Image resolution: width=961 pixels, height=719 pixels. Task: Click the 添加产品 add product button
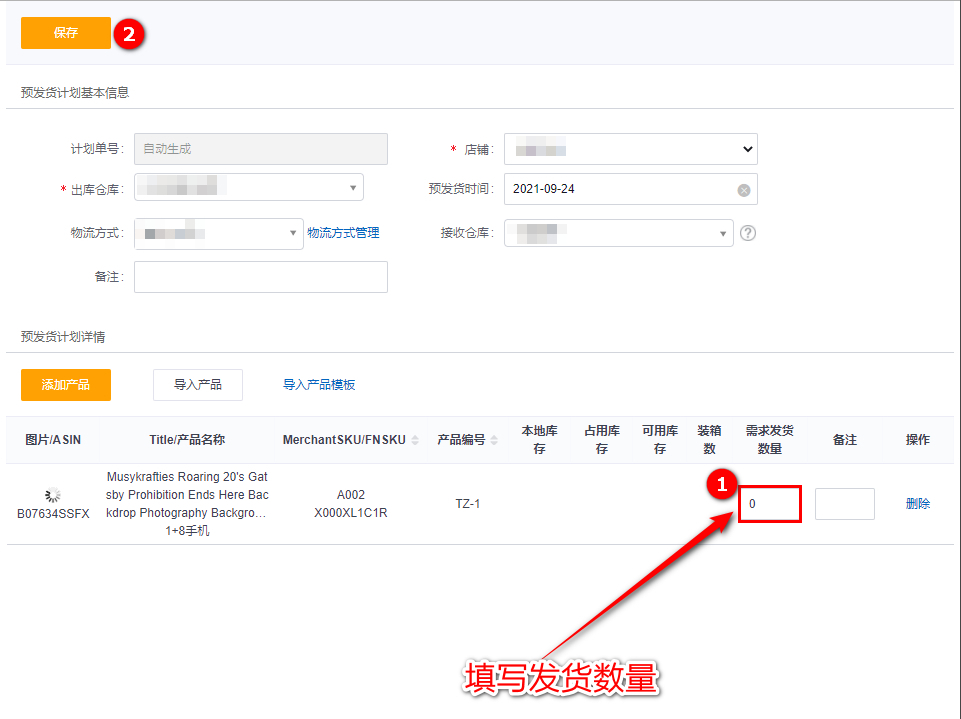pyautogui.click(x=65, y=385)
